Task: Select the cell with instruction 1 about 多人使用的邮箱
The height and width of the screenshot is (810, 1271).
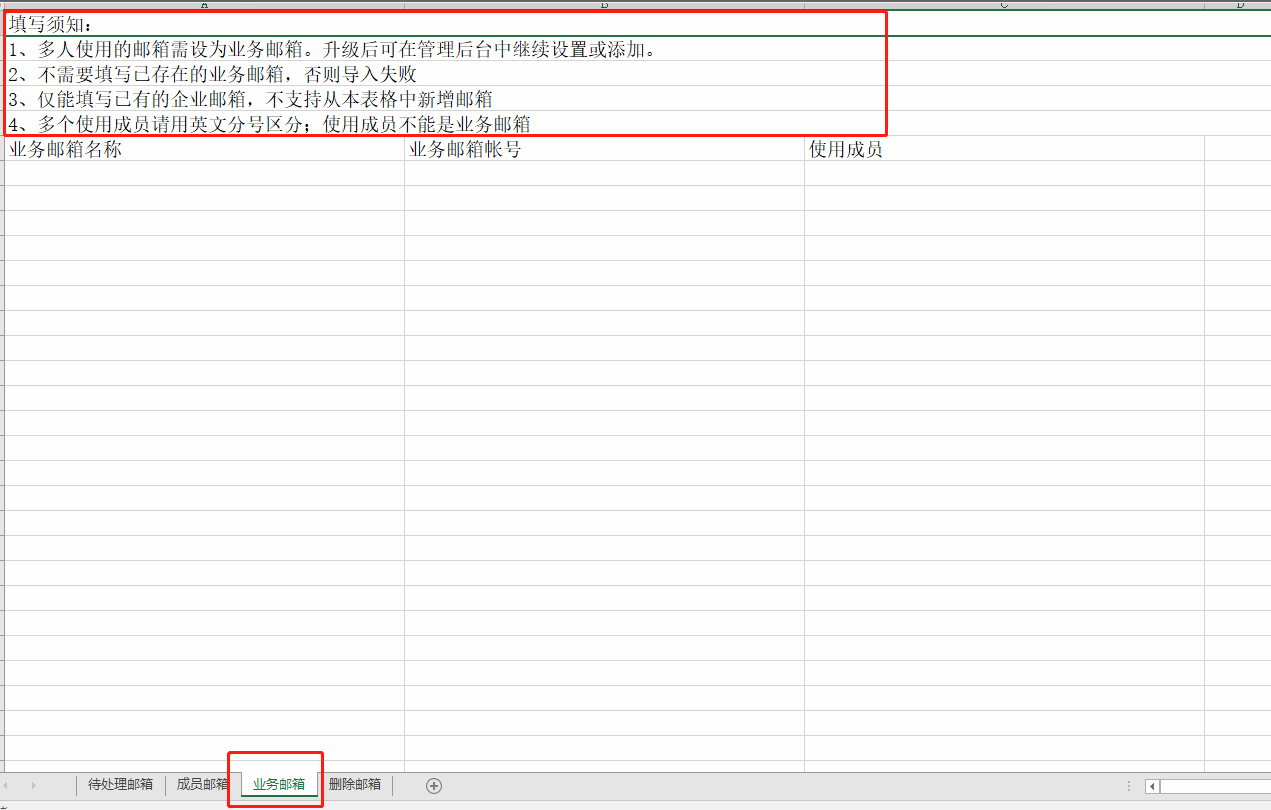Action: 204,49
